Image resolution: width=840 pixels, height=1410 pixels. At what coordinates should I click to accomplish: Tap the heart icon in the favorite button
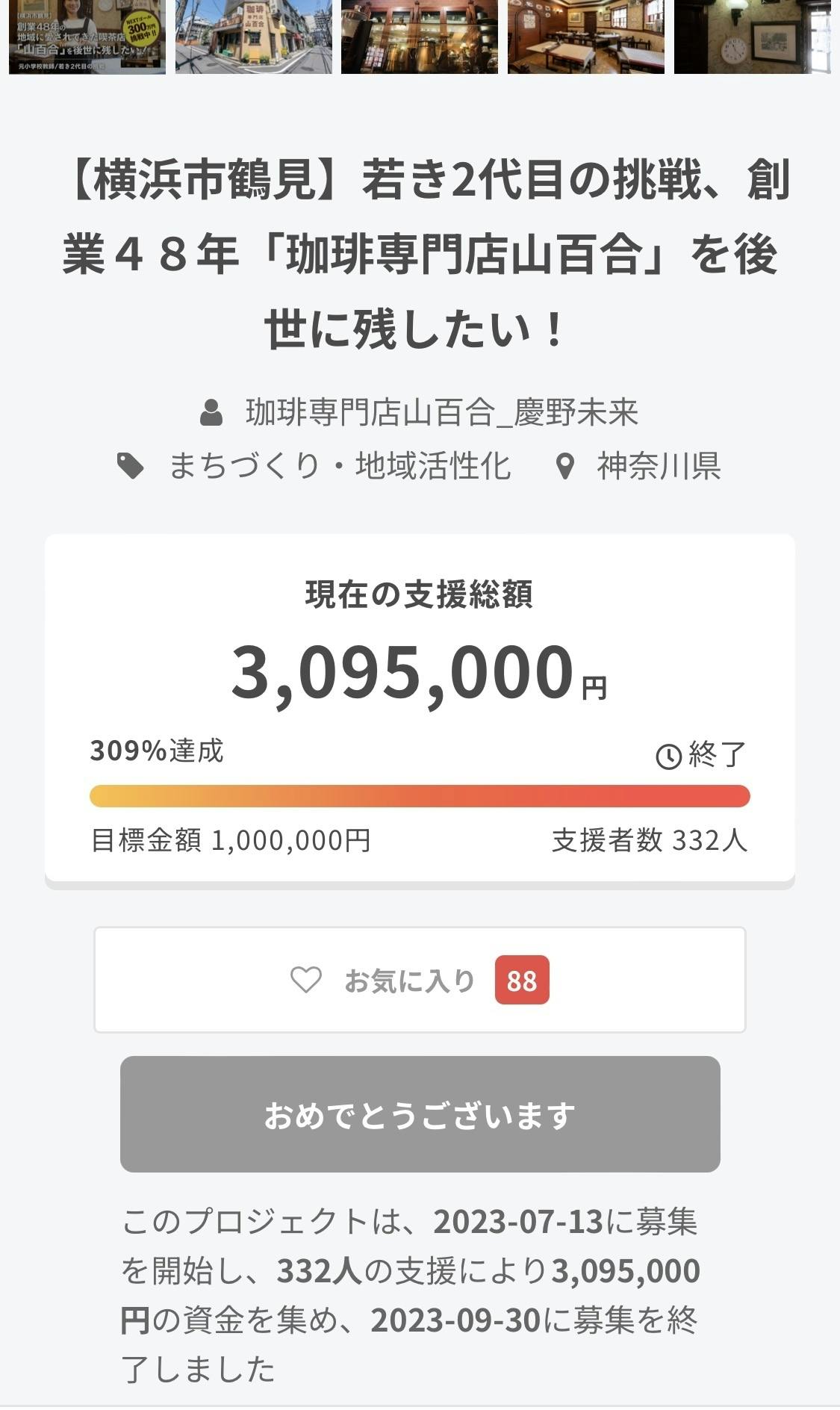click(305, 980)
